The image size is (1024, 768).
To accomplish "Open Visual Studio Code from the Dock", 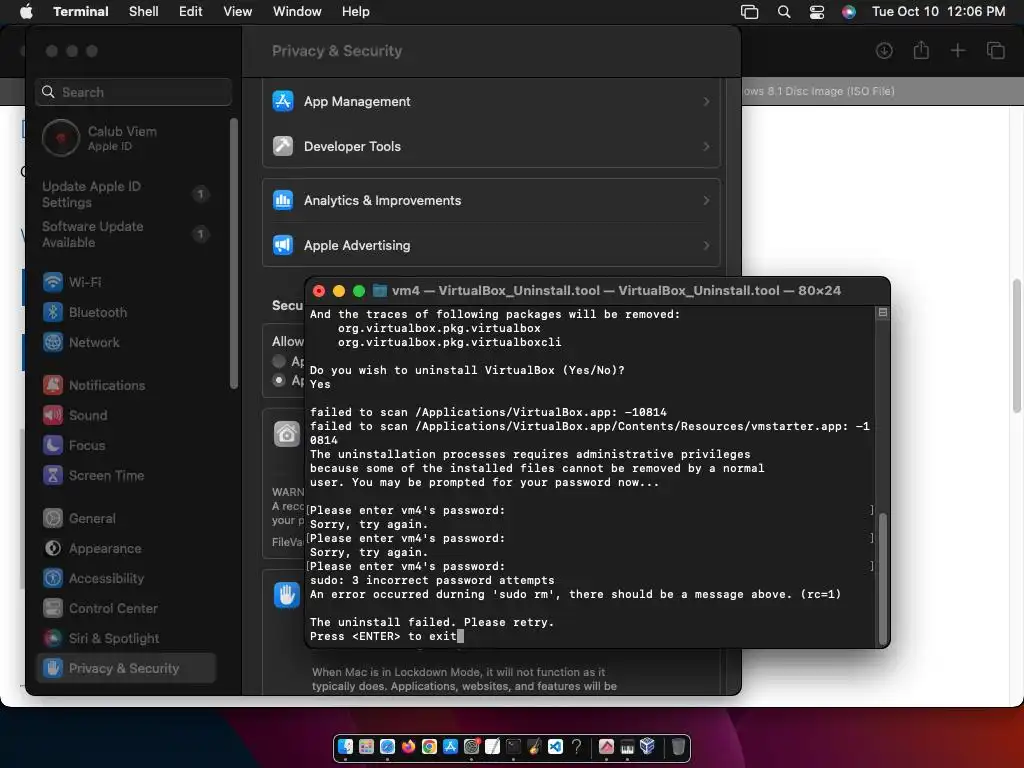I will (556, 746).
